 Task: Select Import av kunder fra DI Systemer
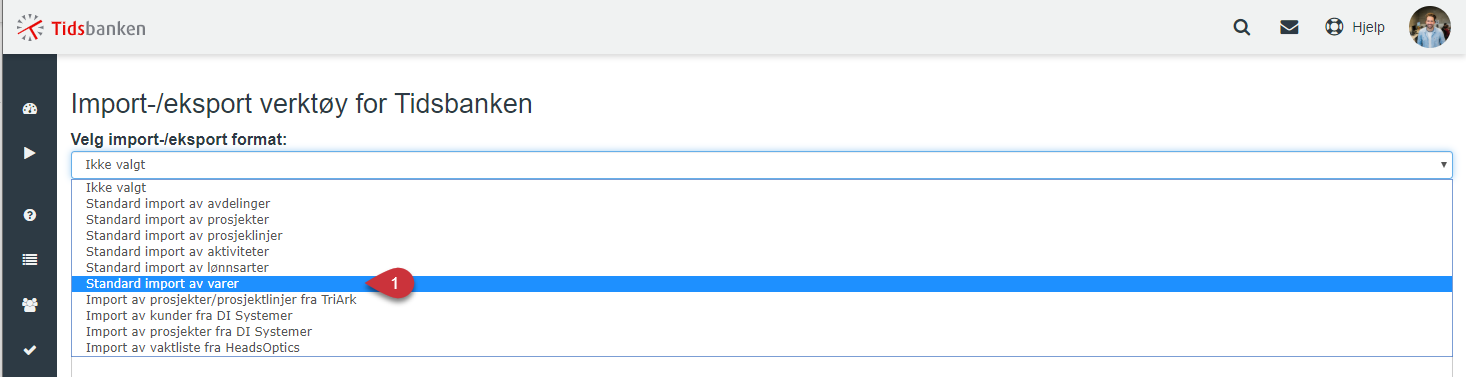[761, 316]
